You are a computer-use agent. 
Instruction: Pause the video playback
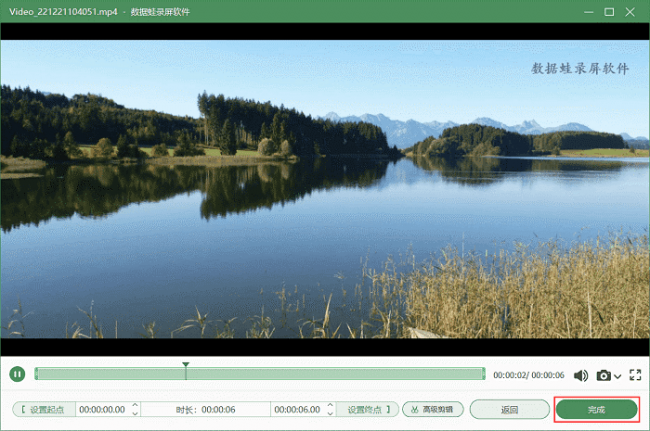point(17,374)
